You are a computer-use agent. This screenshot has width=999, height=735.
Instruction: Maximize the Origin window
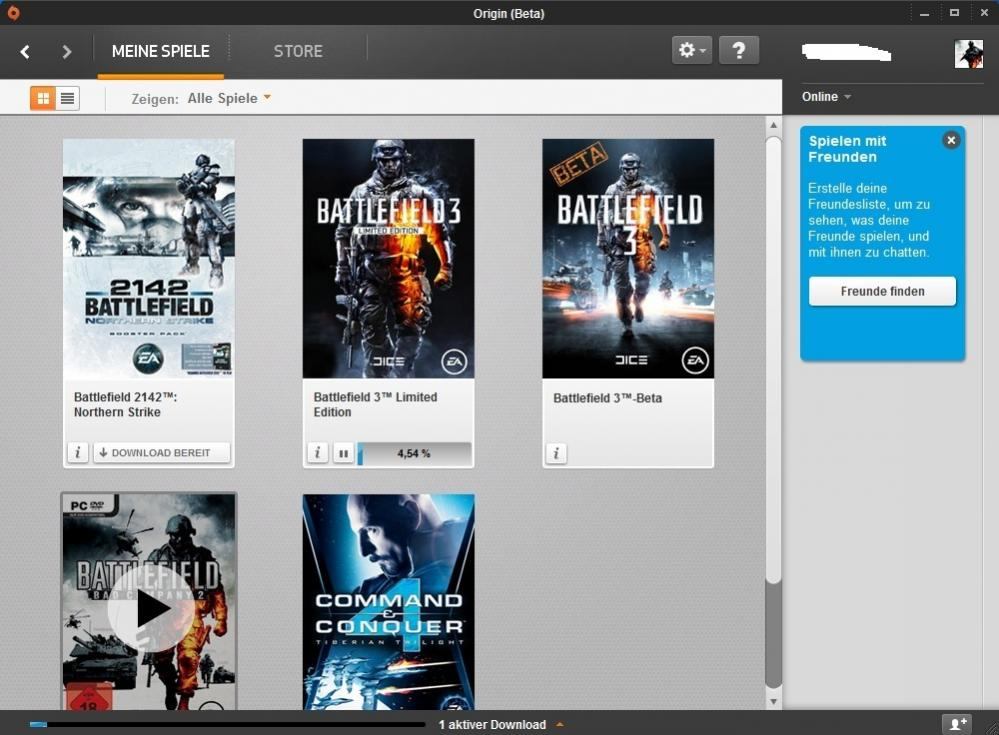point(954,13)
